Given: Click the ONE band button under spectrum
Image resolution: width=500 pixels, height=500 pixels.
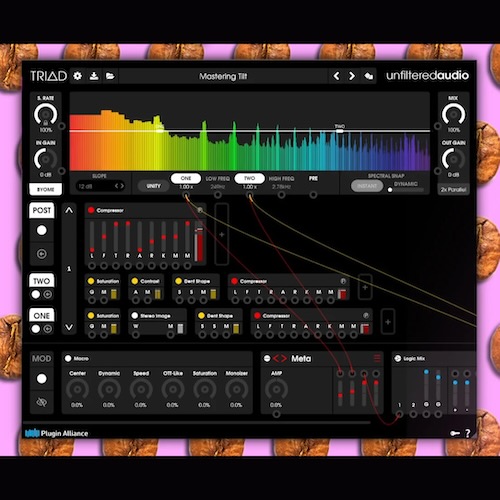Looking at the screenshot, I should [x=186, y=178].
